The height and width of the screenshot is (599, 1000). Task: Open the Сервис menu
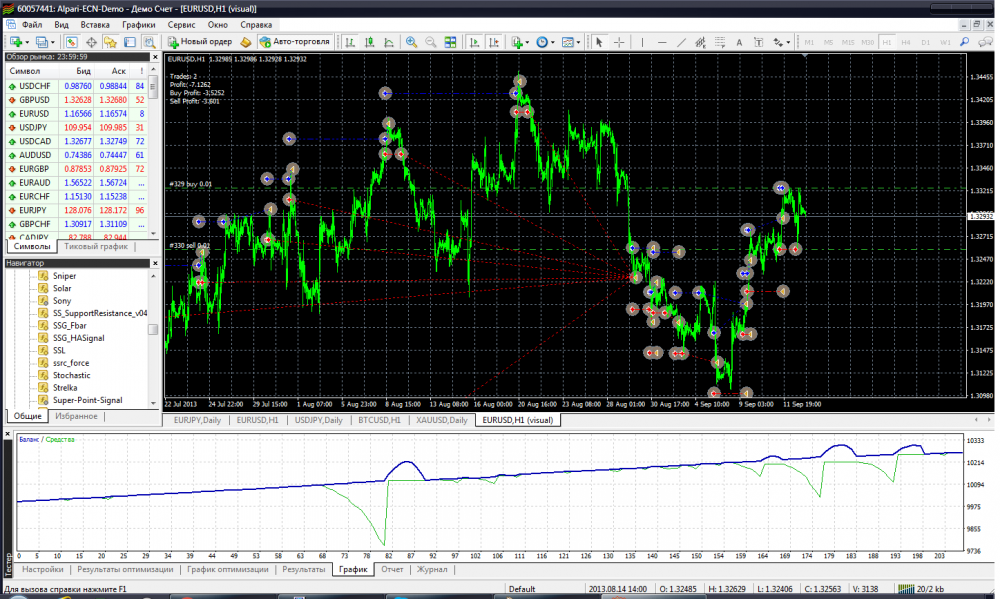click(182, 23)
